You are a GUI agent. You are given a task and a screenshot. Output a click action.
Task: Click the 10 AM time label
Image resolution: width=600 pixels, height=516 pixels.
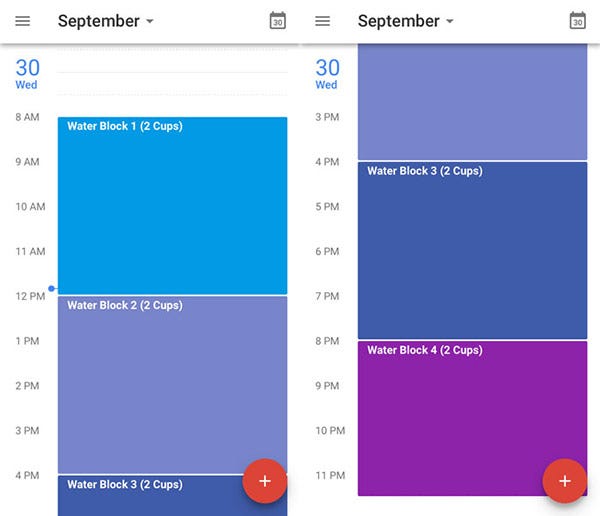pos(30,207)
